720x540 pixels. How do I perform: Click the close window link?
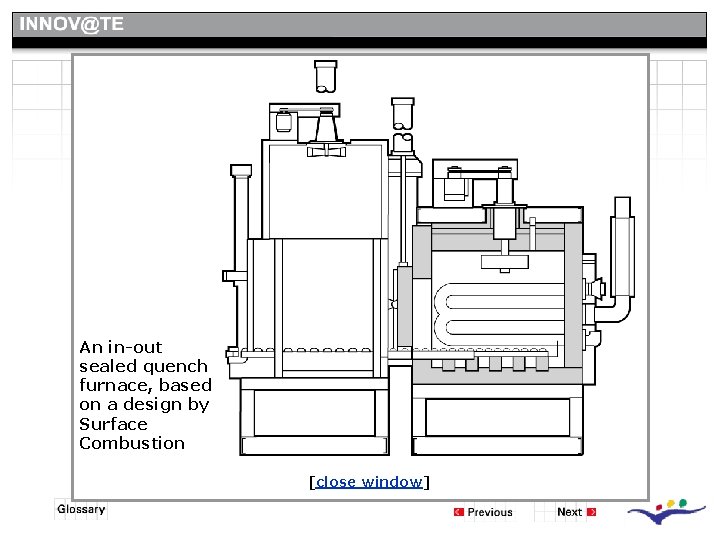coord(369,482)
